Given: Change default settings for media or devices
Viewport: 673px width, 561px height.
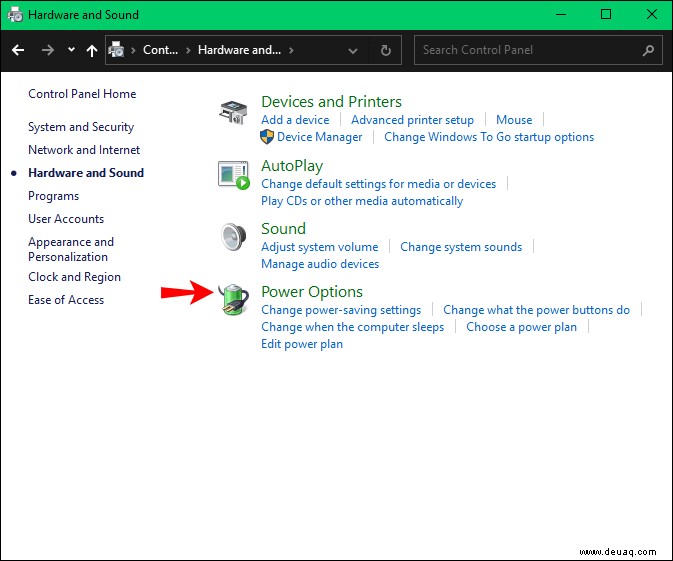Looking at the screenshot, I should (379, 184).
